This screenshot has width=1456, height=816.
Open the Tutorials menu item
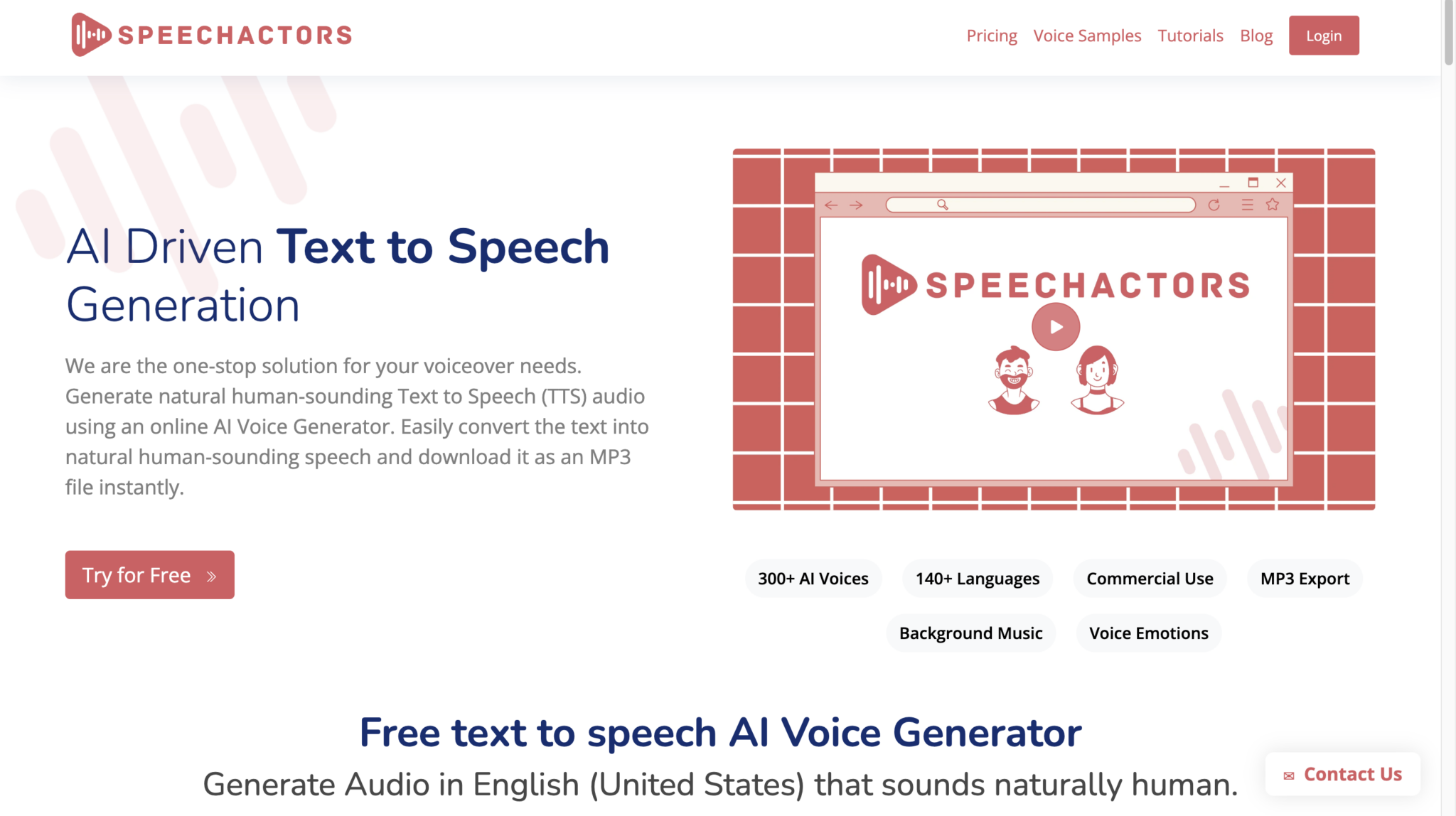[x=1191, y=35]
